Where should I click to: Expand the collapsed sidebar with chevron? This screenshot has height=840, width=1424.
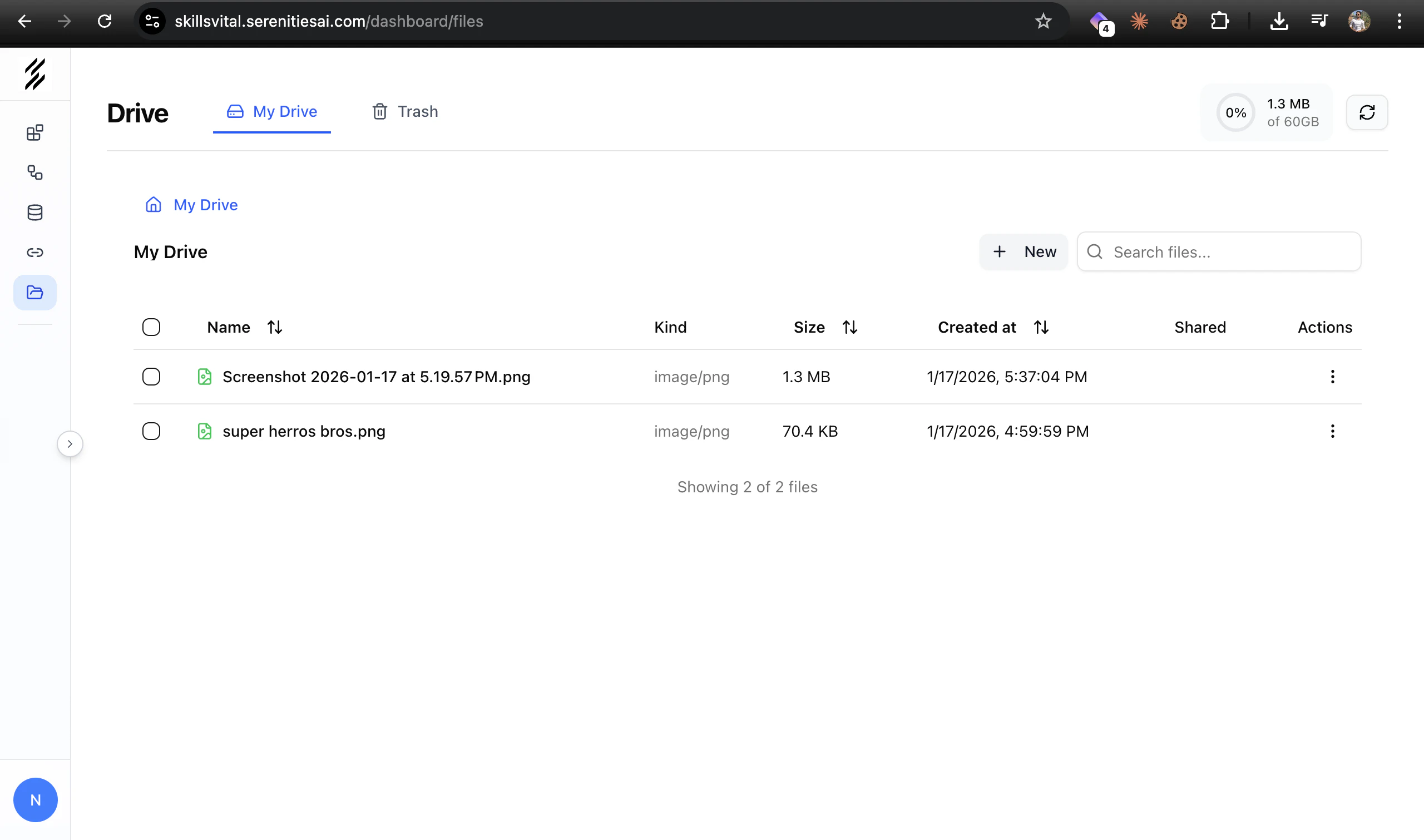click(70, 444)
